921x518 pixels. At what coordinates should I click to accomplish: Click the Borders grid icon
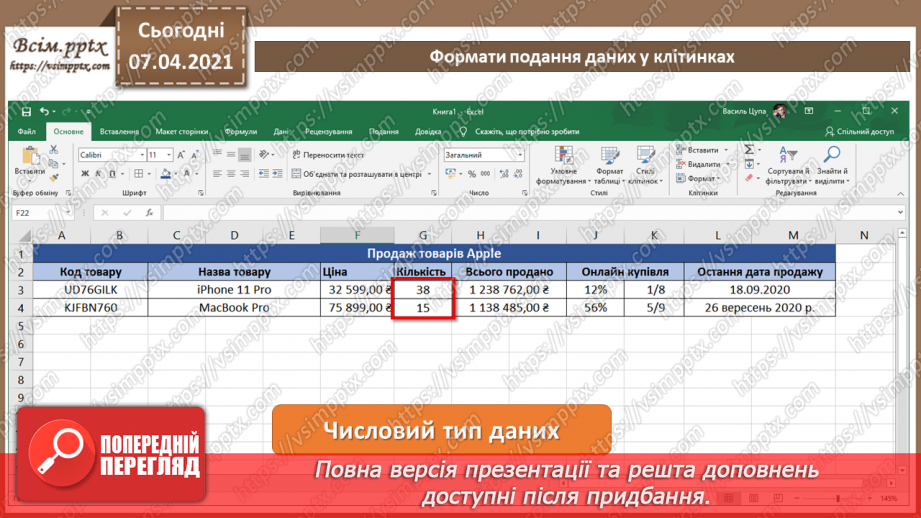pyautogui.click(x=139, y=174)
